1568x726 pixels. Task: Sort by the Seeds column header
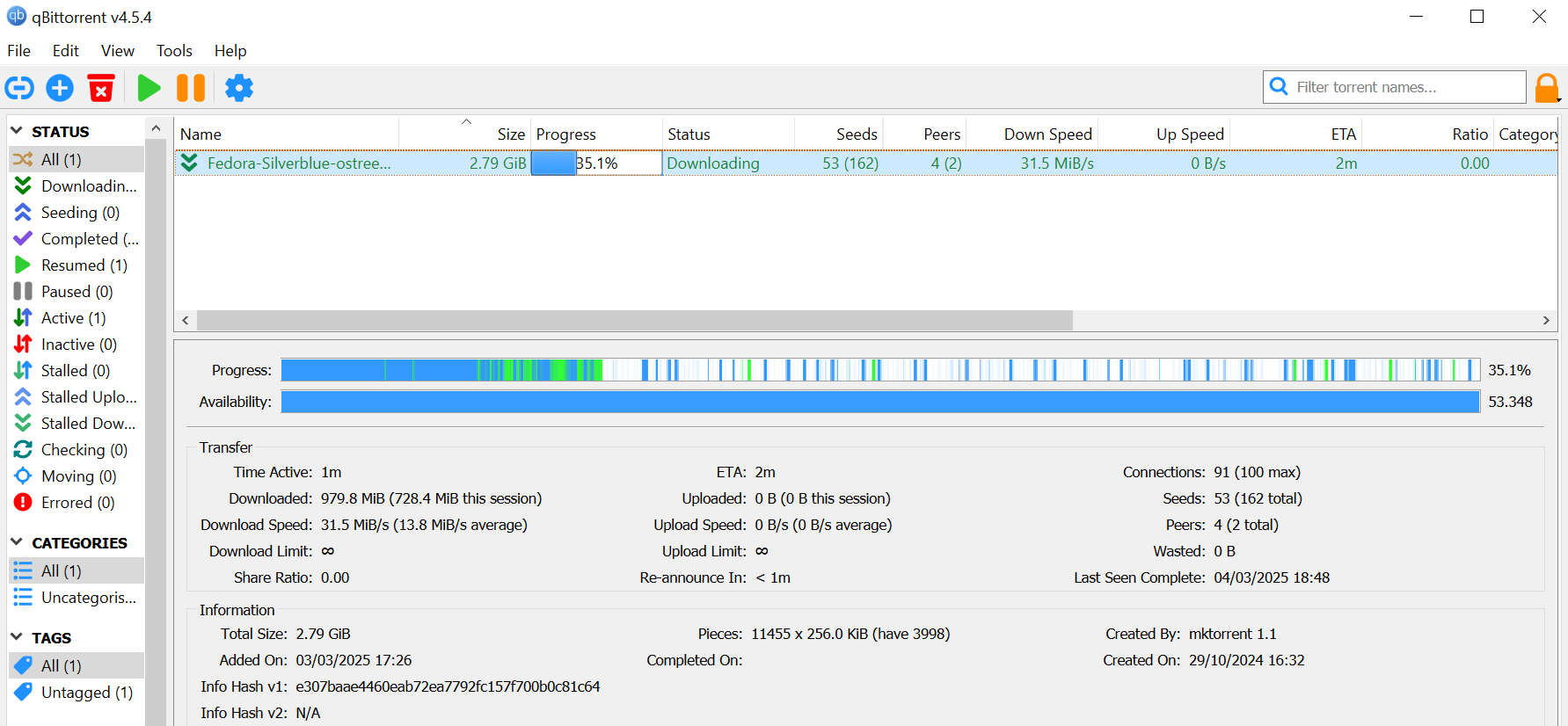[x=838, y=134]
